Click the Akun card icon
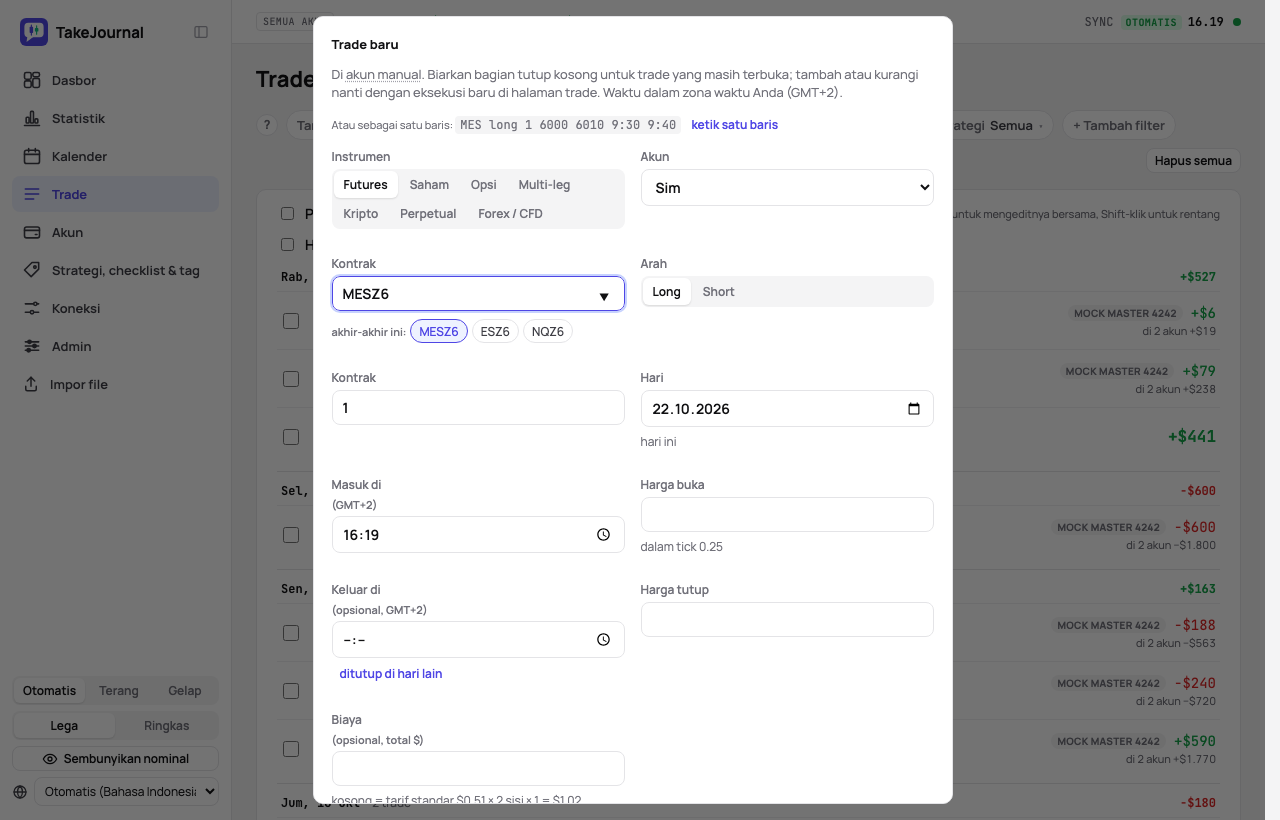Screen dimensions: 1280x820 [32, 232]
